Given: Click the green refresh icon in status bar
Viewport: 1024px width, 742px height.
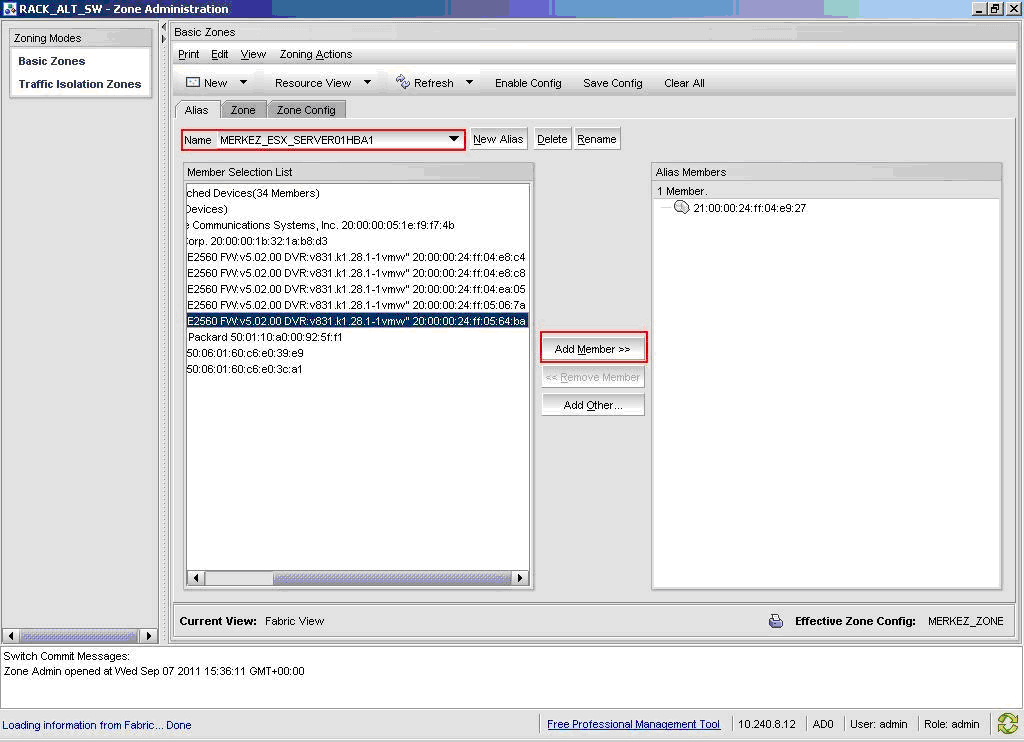Looking at the screenshot, I should pos(1007,724).
